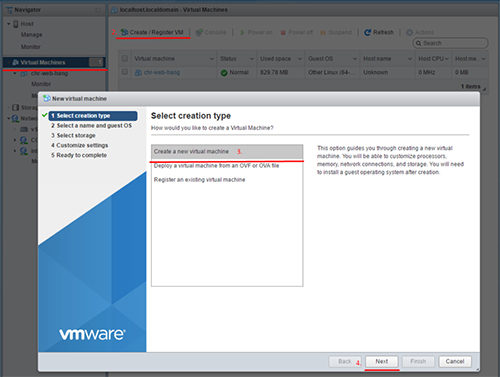500x377 pixels.
Task: Click the Storage icon in Navigator
Action: pyautogui.click(x=16, y=107)
